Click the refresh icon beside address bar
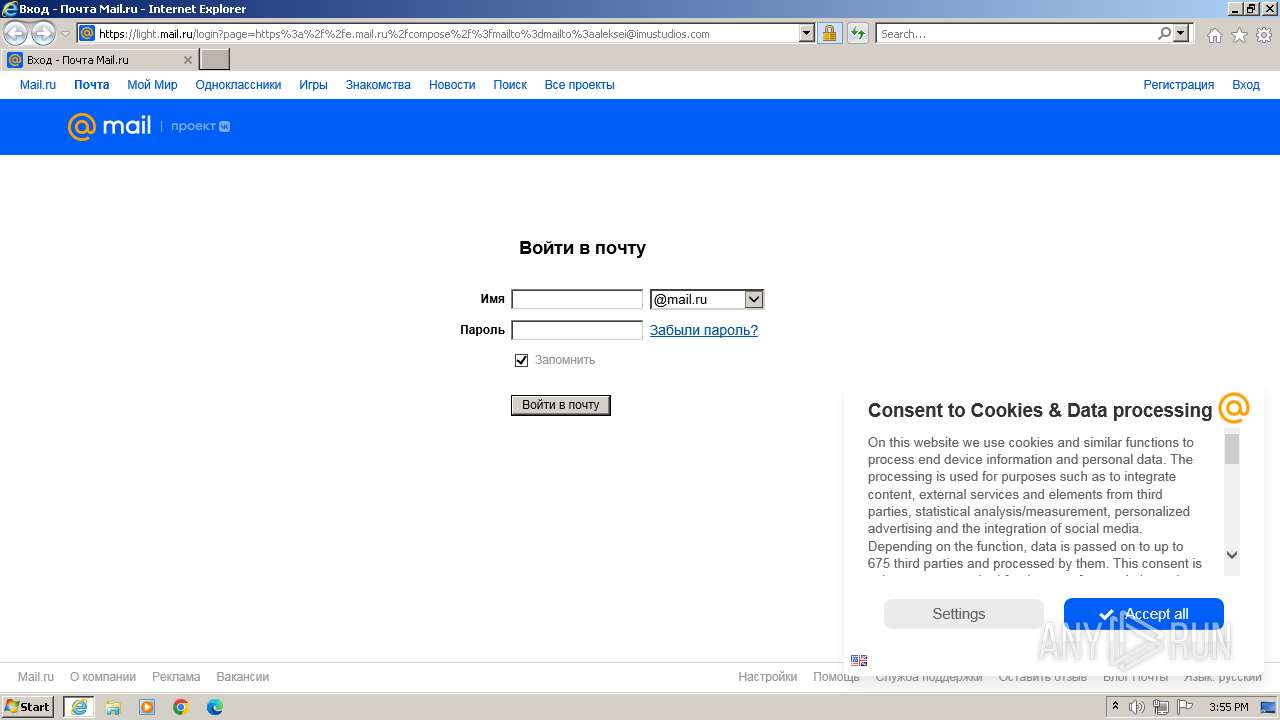The width and height of the screenshot is (1280, 720). [x=857, y=33]
